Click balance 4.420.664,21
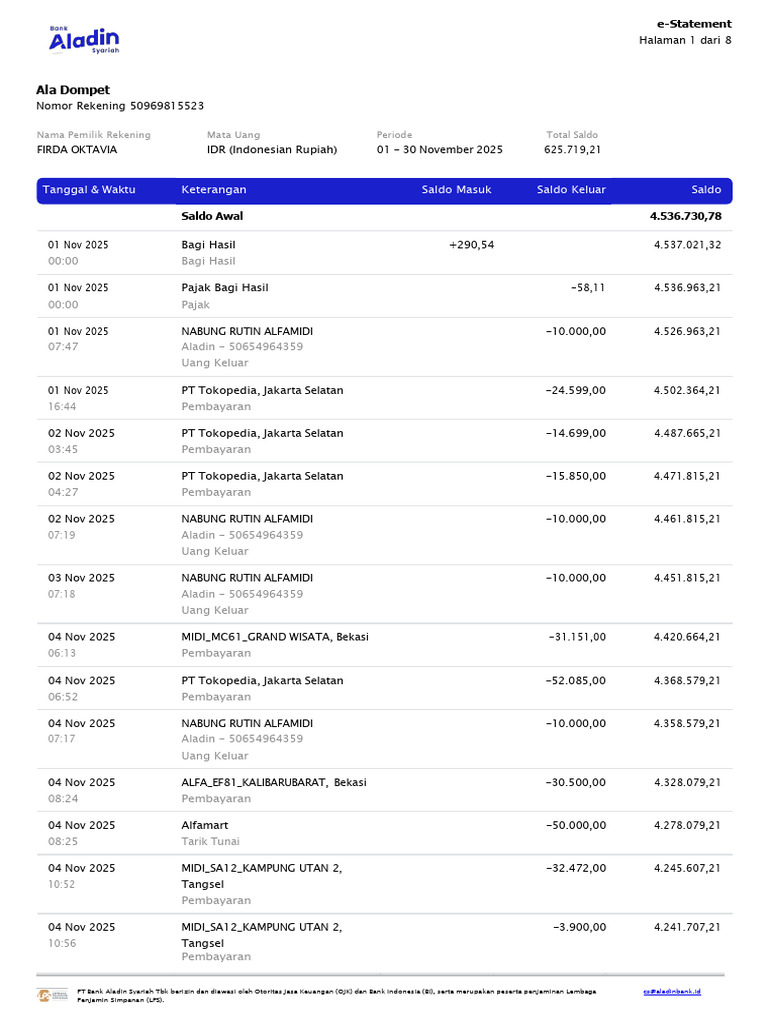This screenshot has width=768, height=1024. click(688, 637)
